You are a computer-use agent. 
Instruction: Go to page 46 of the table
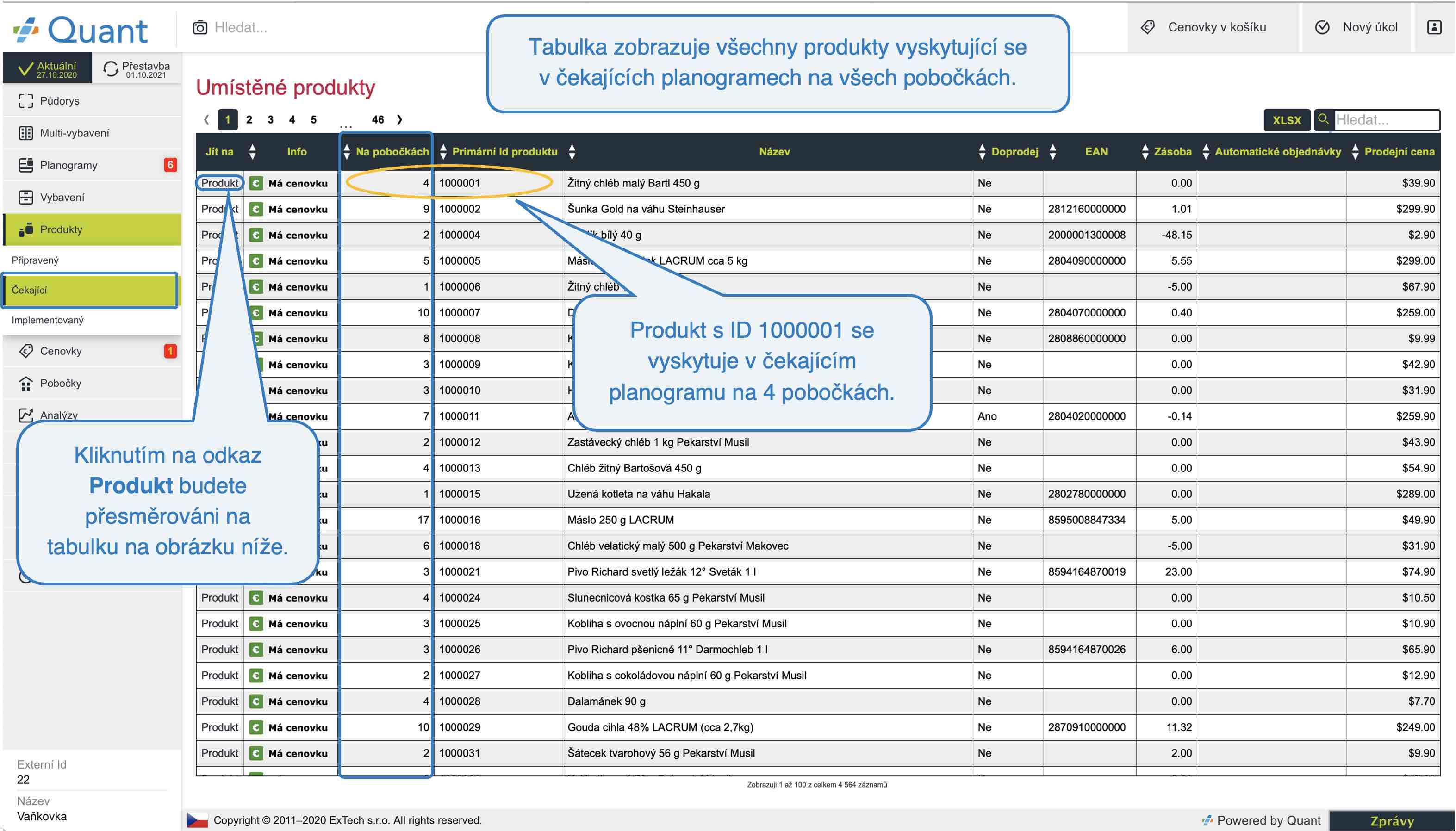pyautogui.click(x=378, y=119)
